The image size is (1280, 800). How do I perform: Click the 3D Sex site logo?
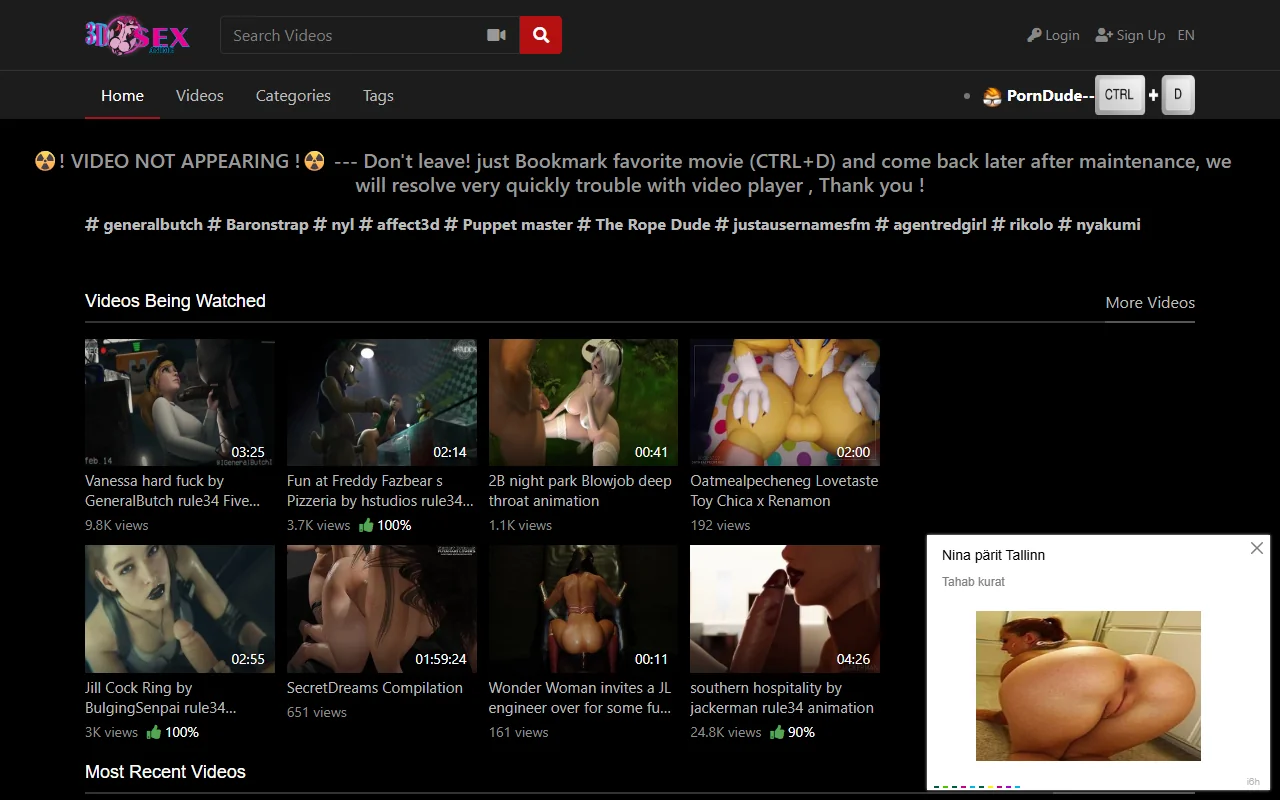[137, 35]
